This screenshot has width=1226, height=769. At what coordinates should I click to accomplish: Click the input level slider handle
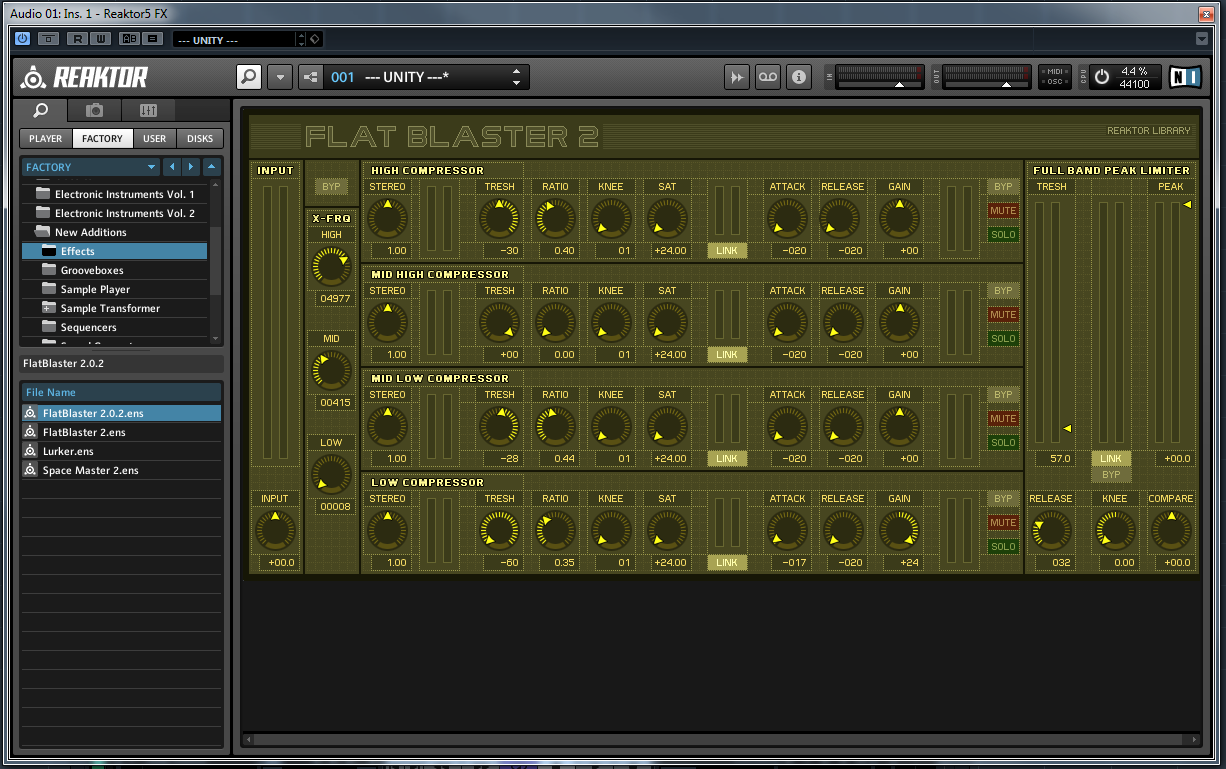click(900, 86)
